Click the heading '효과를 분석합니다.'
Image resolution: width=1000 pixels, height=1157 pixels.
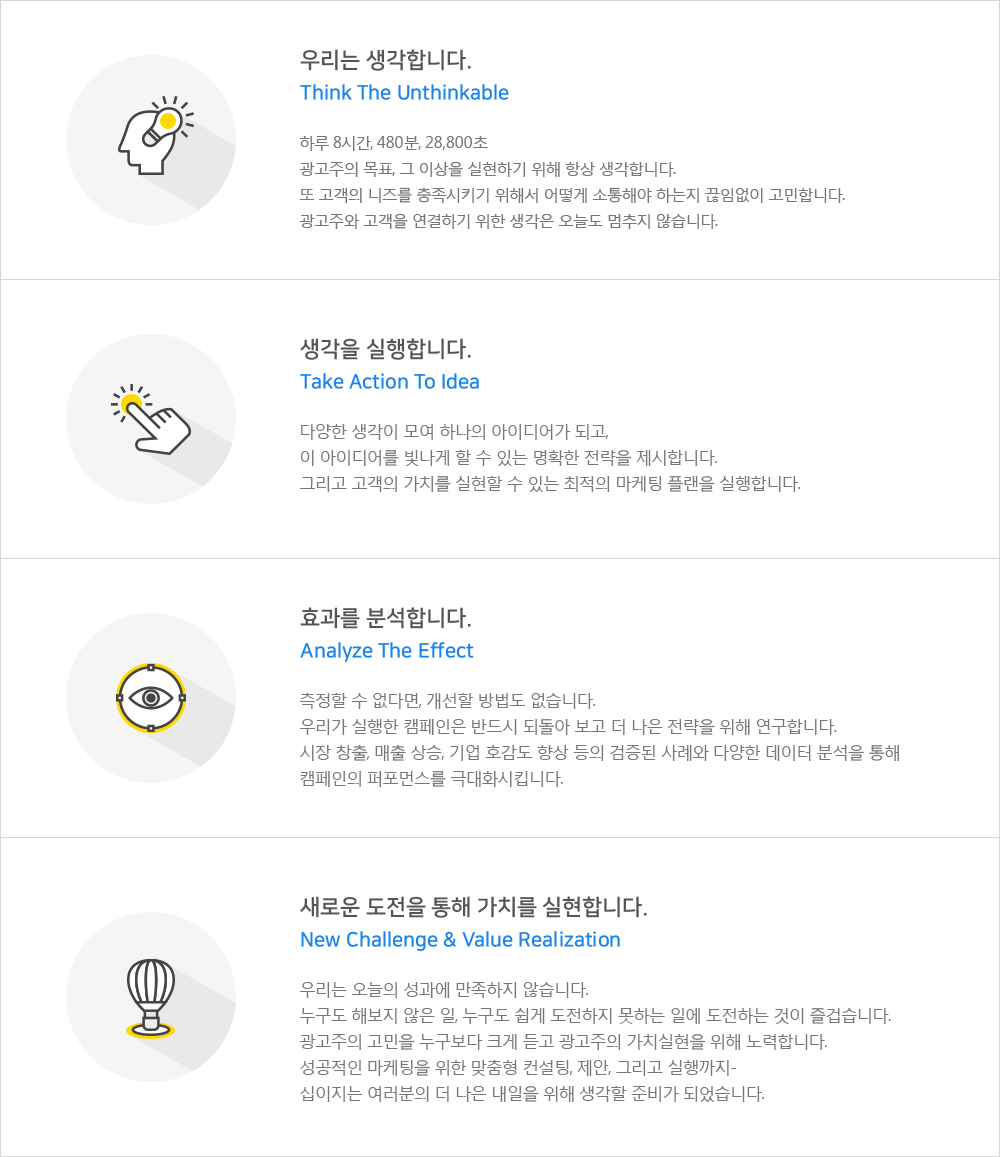[x=385, y=617]
